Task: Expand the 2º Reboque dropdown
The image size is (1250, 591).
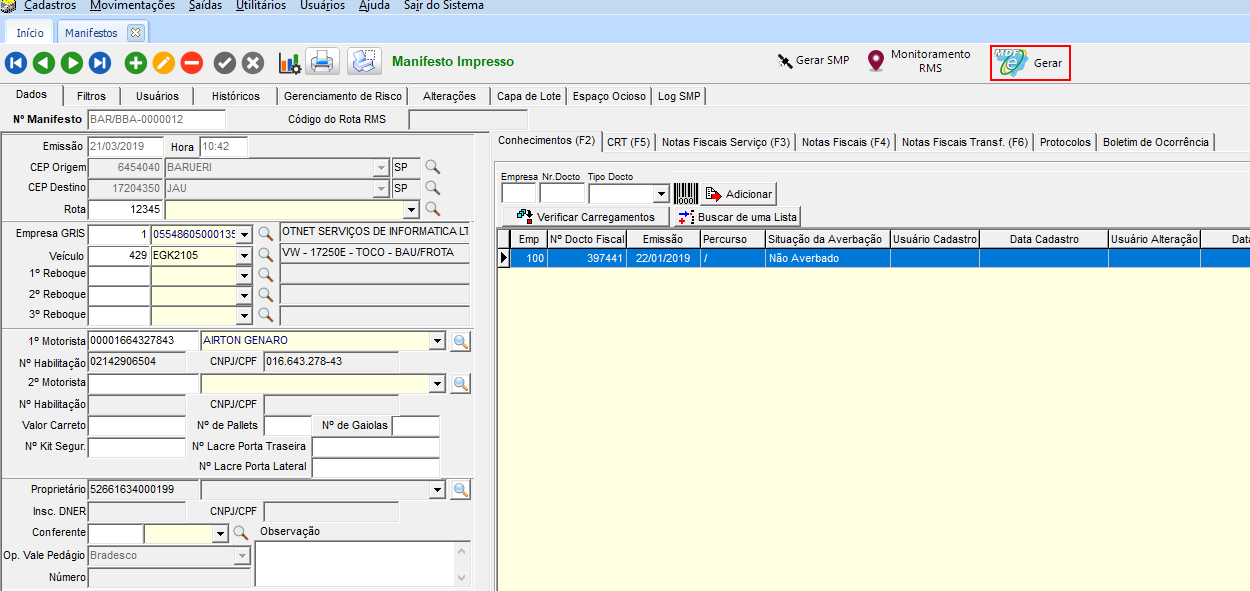Action: coord(244,295)
